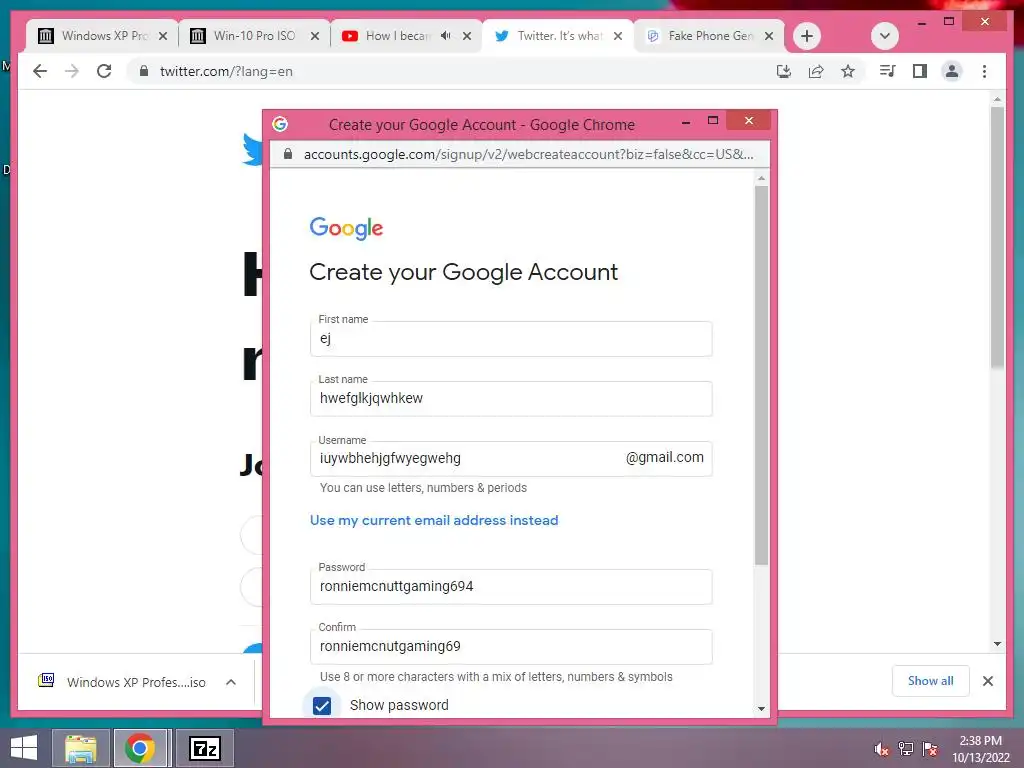The image size is (1024, 768).
Task: Click the clock showing 2:38 PM
Action: pyautogui.click(x=980, y=741)
